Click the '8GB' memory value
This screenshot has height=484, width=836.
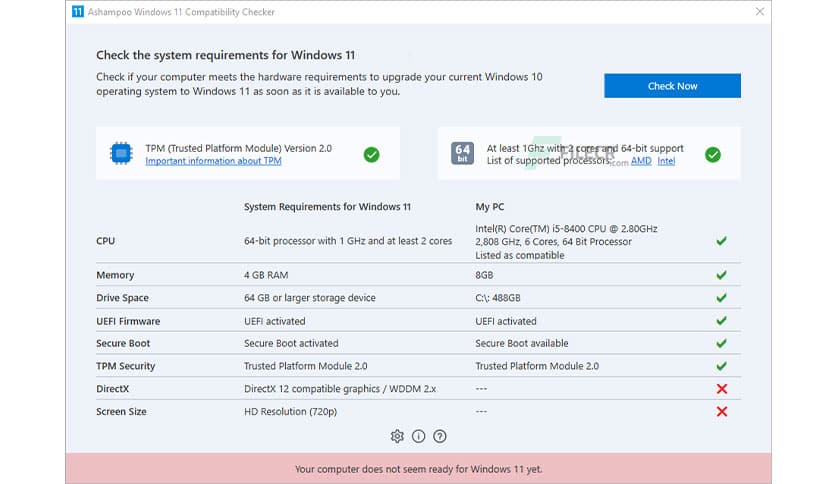point(484,275)
